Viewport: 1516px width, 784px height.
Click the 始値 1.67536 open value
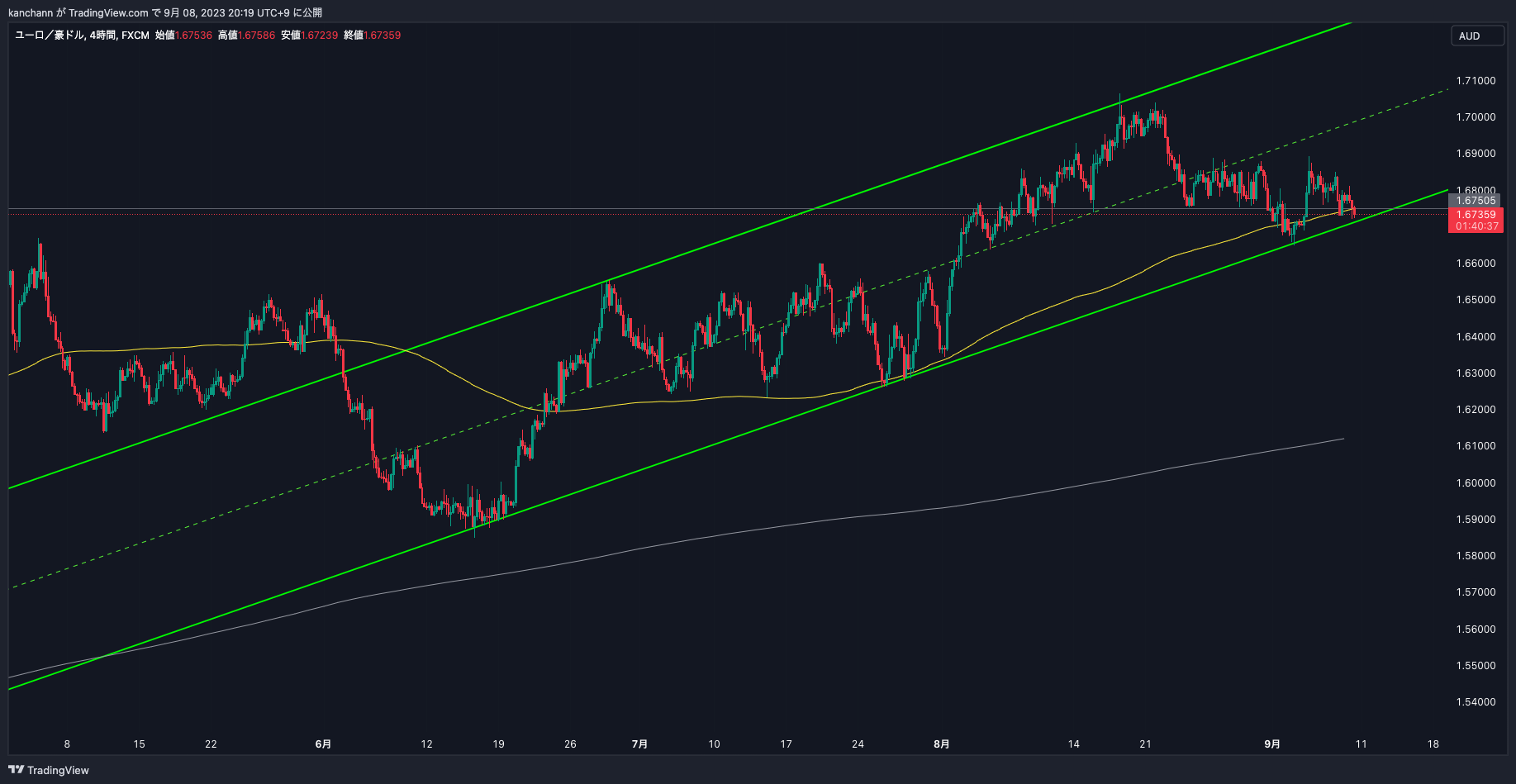click(x=183, y=35)
